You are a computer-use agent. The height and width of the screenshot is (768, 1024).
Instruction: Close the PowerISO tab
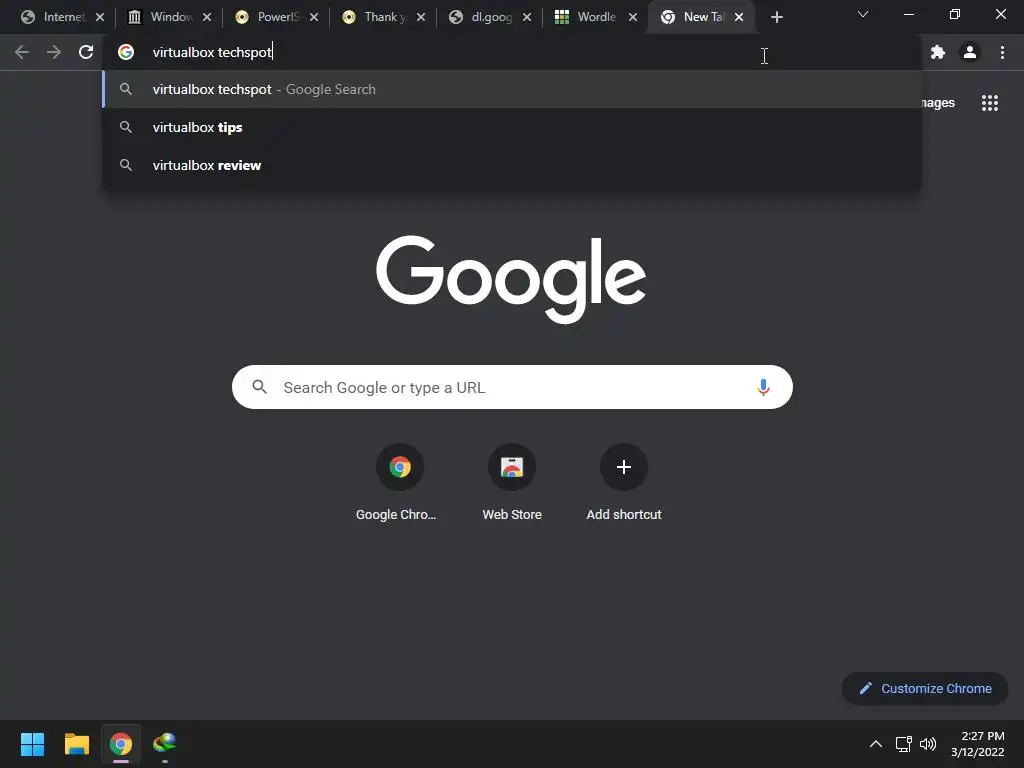coord(314,17)
